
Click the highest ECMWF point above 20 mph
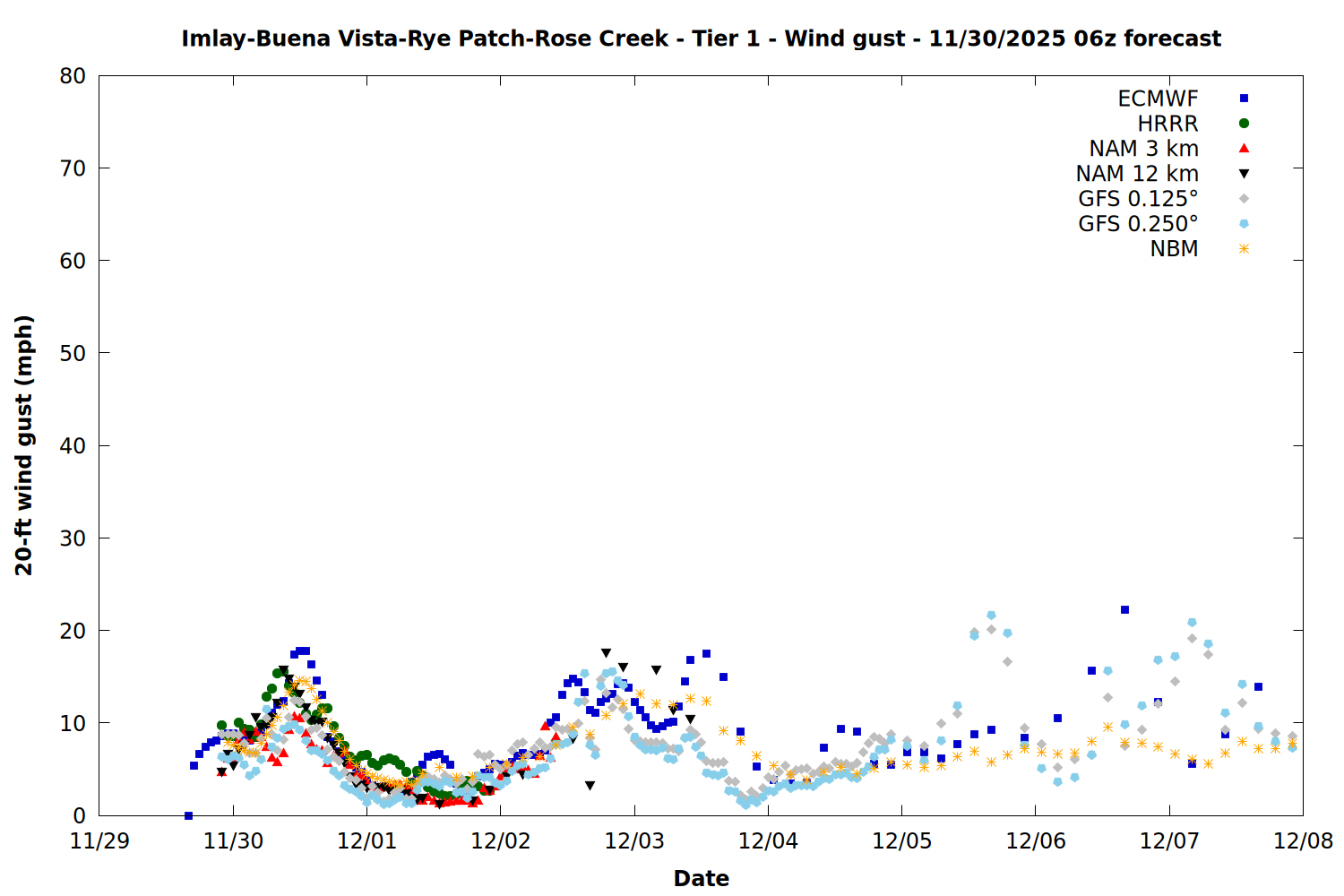[x=1124, y=609]
